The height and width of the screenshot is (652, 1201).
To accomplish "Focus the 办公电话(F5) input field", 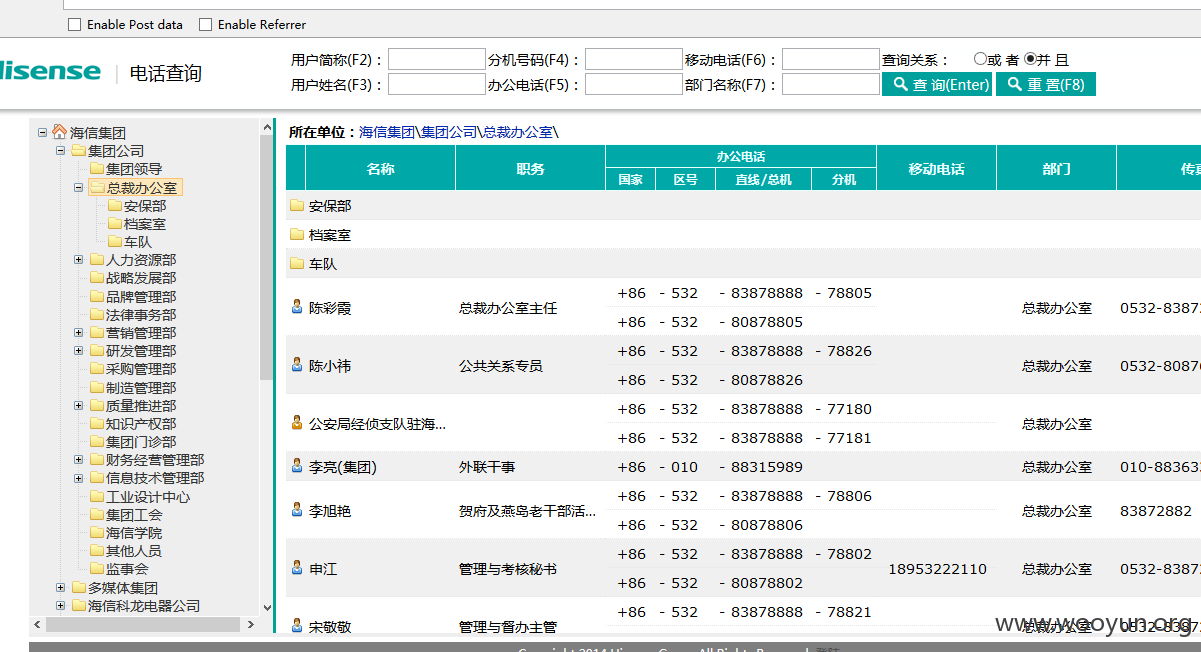I will coord(634,85).
